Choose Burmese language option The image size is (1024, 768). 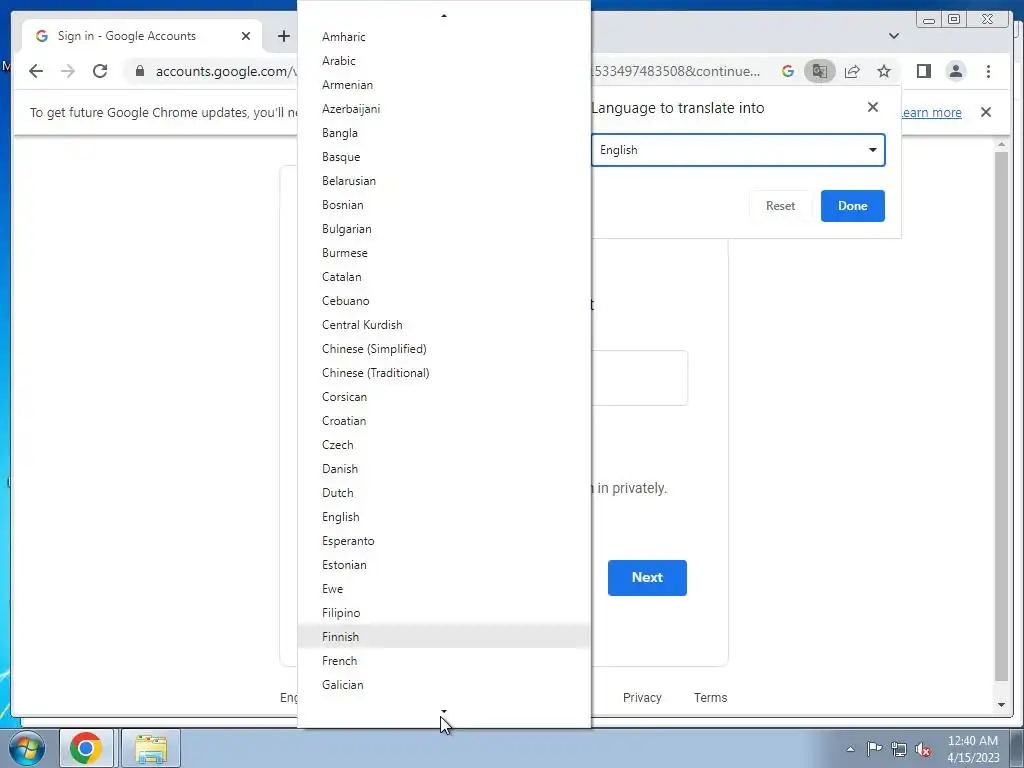click(444, 253)
